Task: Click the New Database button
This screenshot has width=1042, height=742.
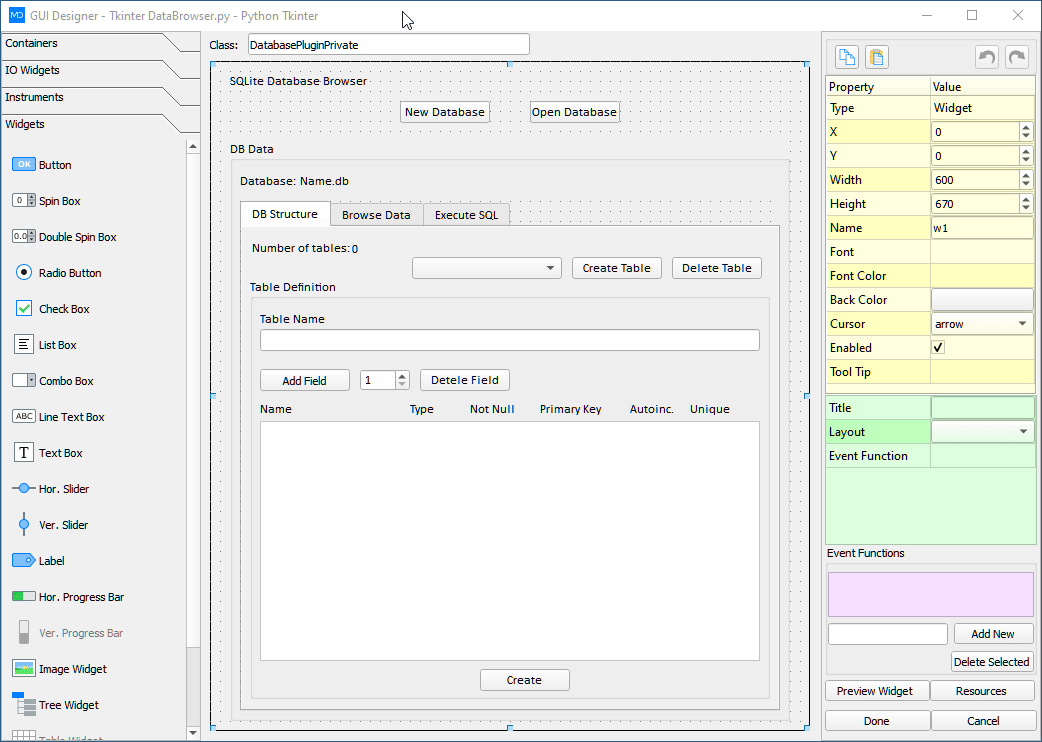Action: pyautogui.click(x=444, y=112)
